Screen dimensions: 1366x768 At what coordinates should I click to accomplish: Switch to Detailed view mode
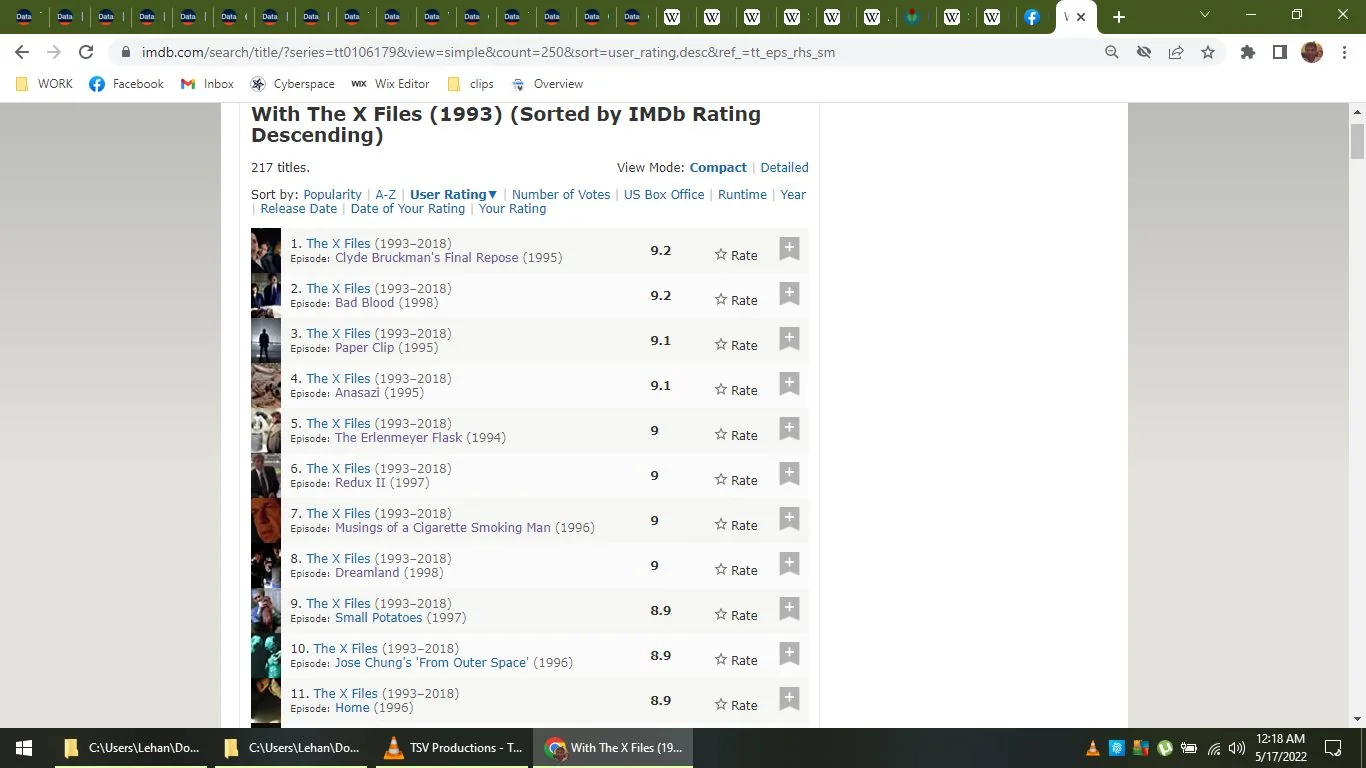(x=785, y=168)
